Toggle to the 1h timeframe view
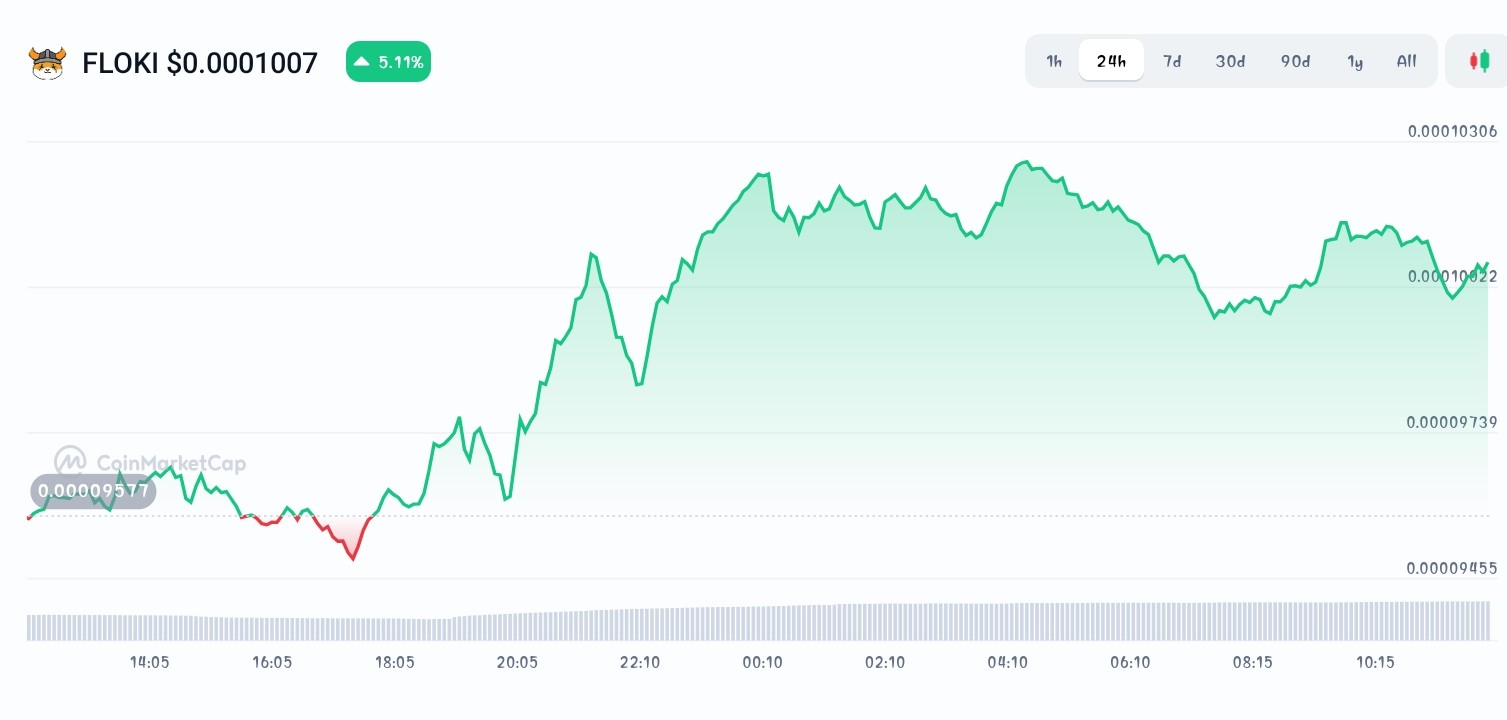The height and width of the screenshot is (720, 1507). pyautogui.click(x=1053, y=61)
